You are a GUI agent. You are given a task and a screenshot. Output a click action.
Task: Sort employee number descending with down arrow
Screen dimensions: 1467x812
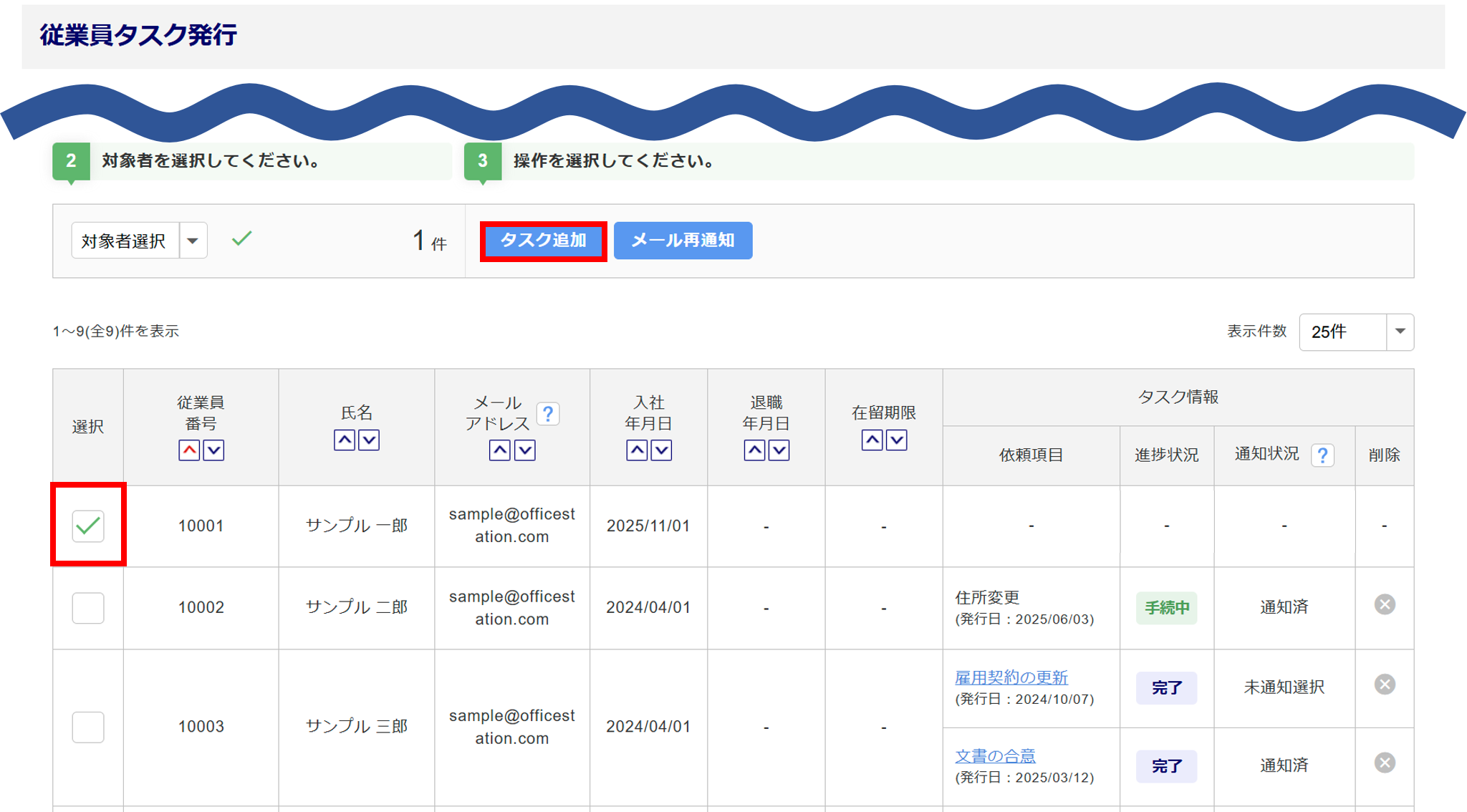pyautogui.click(x=213, y=450)
